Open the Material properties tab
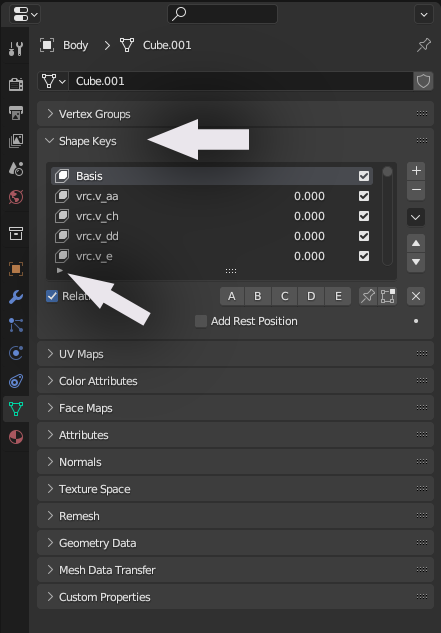The height and width of the screenshot is (633, 441). coord(16,437)
